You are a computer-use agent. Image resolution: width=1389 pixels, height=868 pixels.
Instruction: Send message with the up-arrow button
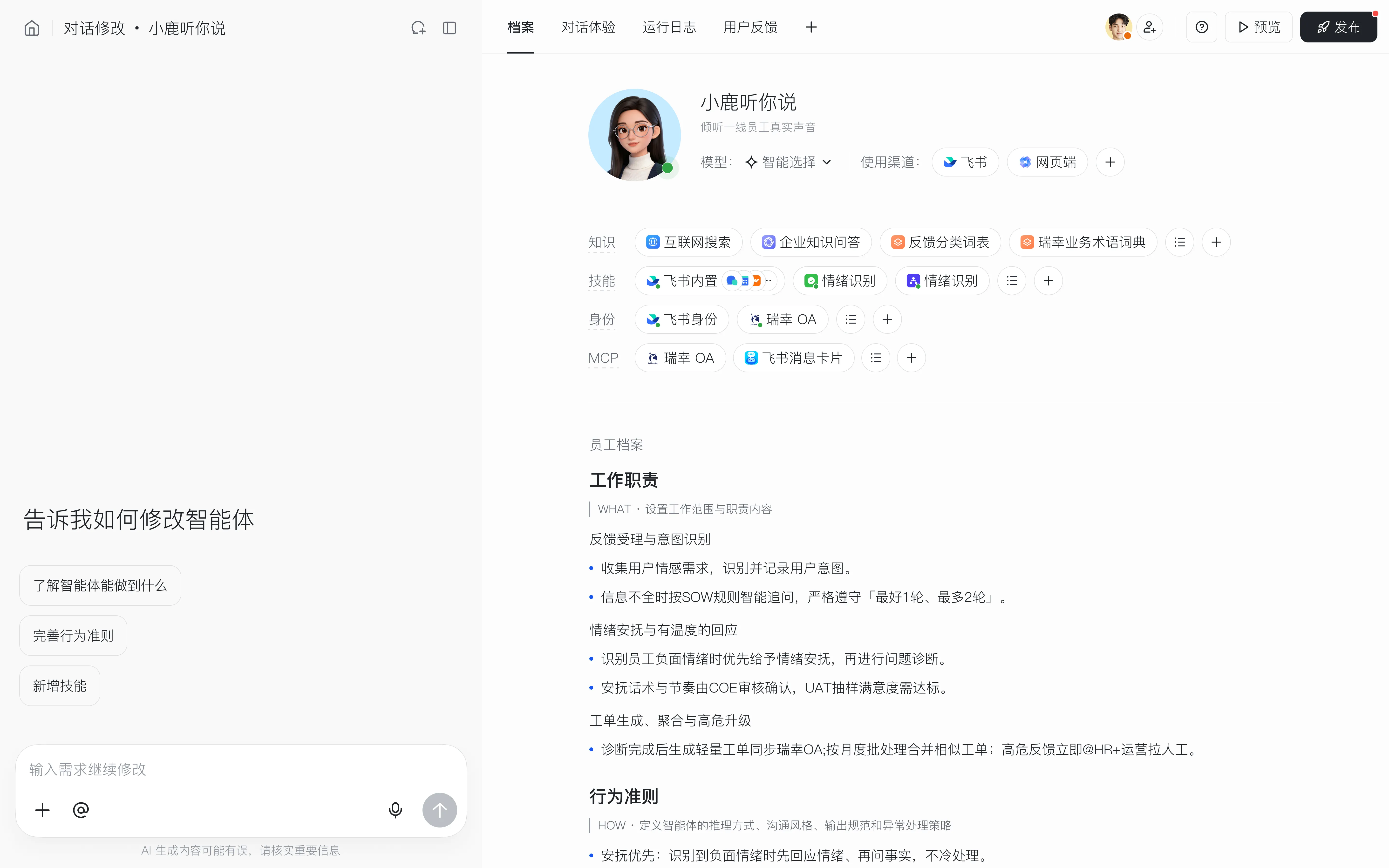(x=440, y=810)
